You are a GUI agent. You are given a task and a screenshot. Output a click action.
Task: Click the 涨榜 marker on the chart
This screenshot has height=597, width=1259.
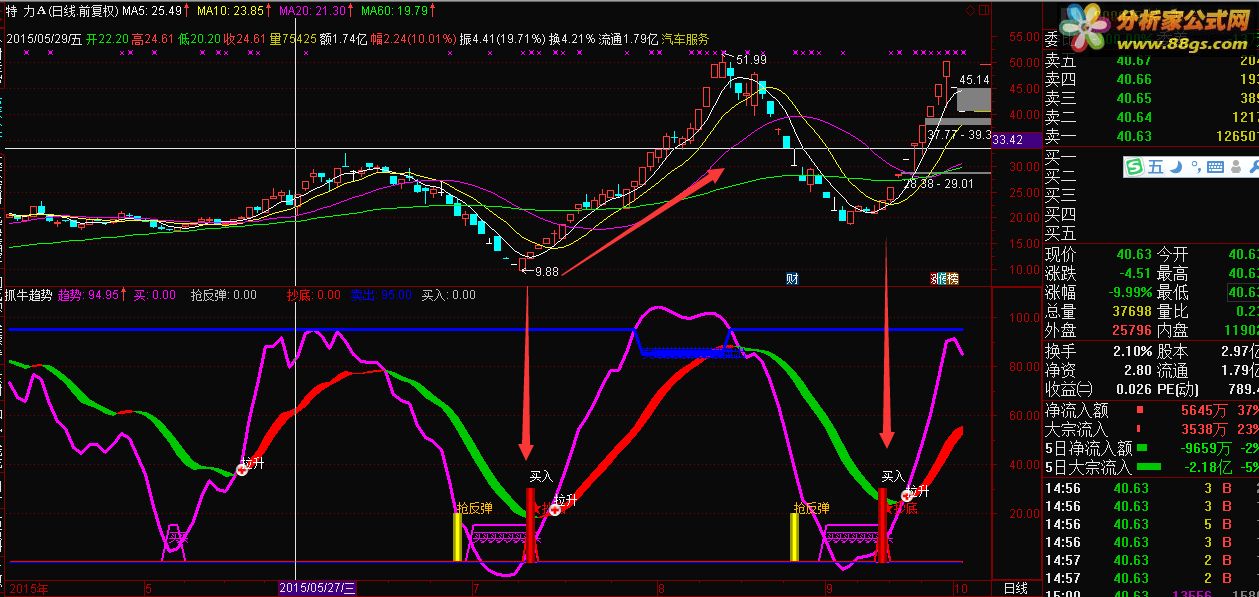[x=944, y=278]
